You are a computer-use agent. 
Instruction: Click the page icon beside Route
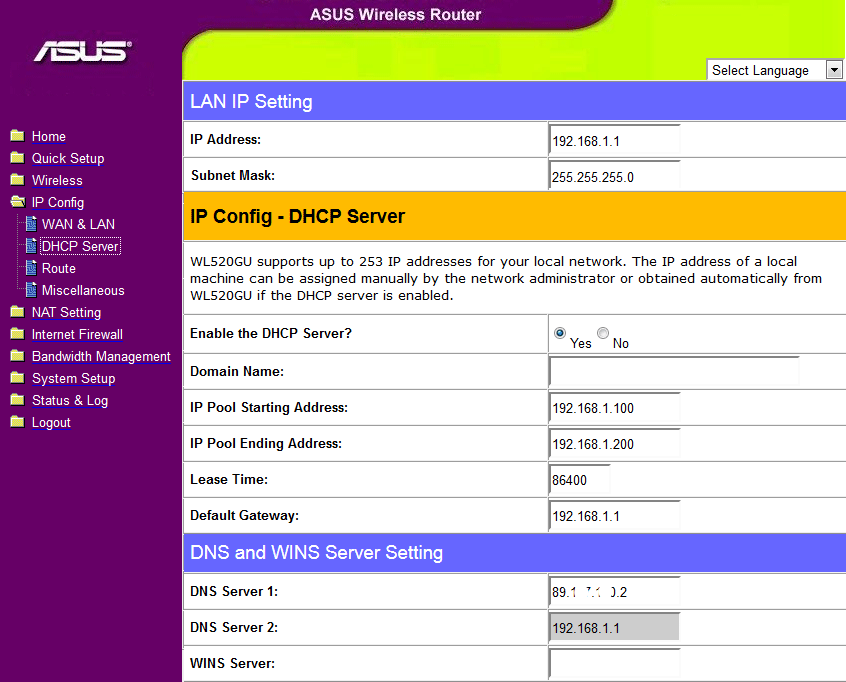(x=31, y=268)
